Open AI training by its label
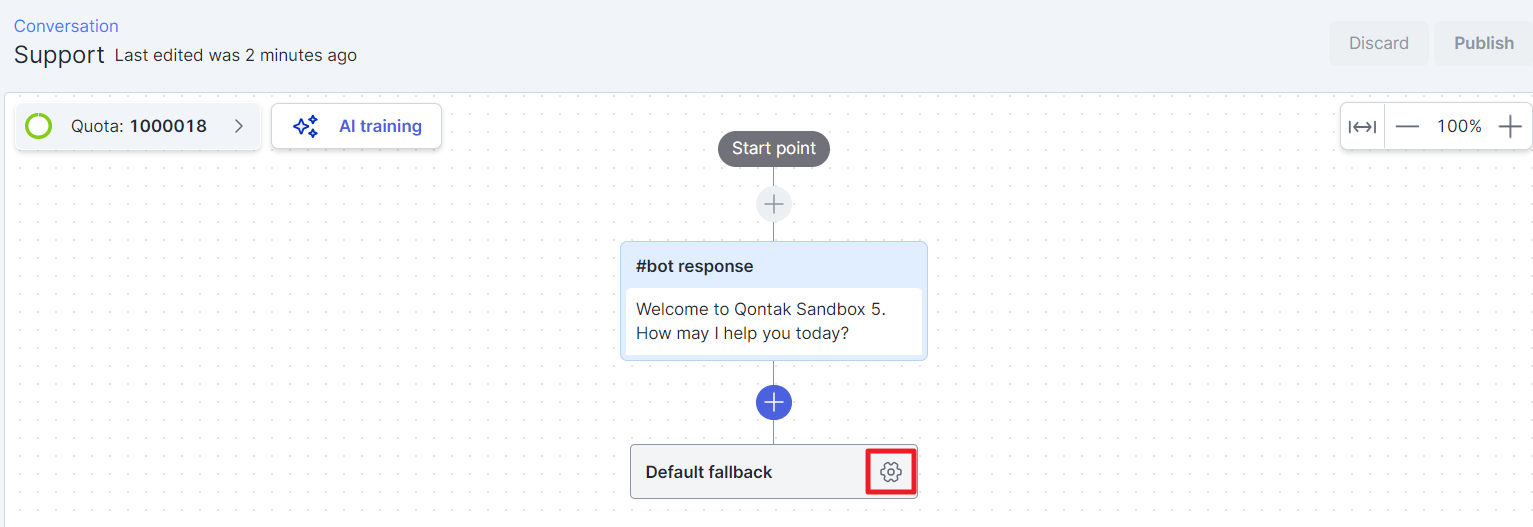The height and width of the screenshot is (527, 1533). coord(380,127)
